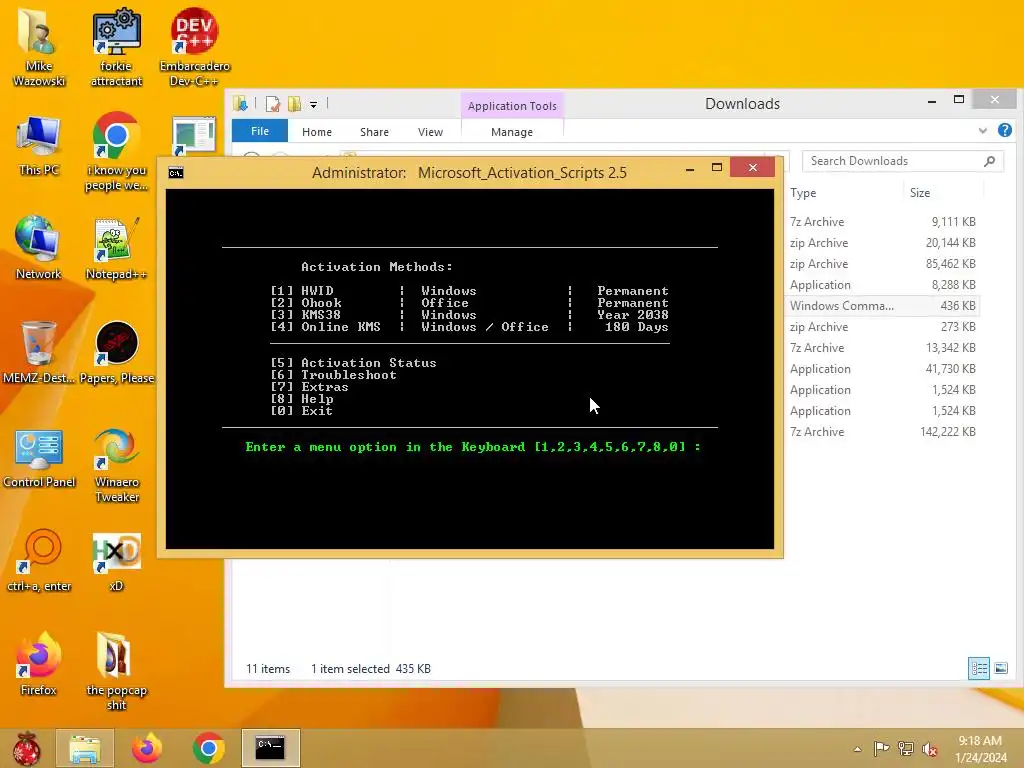Launch Firefox from the desktop icon
1024x768 pixels.
39,663
